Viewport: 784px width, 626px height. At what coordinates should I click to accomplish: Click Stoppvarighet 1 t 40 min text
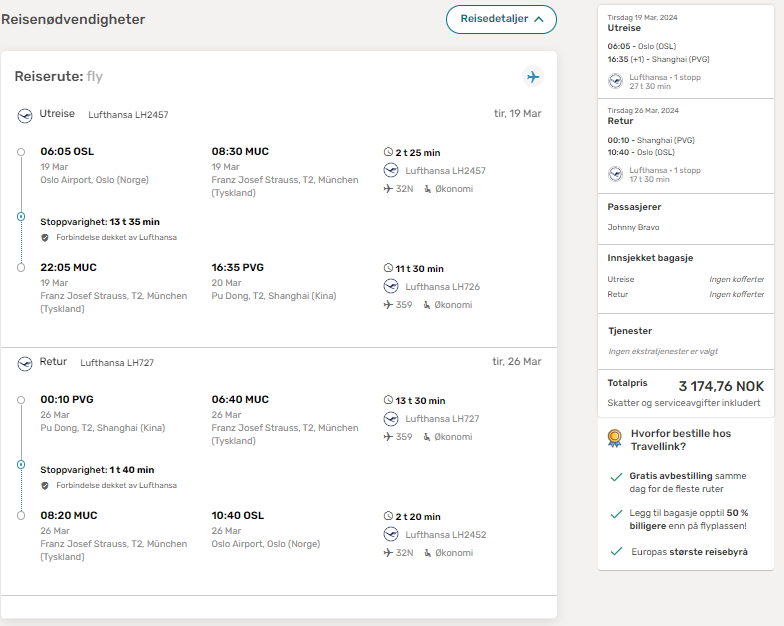tap(98, 470)
